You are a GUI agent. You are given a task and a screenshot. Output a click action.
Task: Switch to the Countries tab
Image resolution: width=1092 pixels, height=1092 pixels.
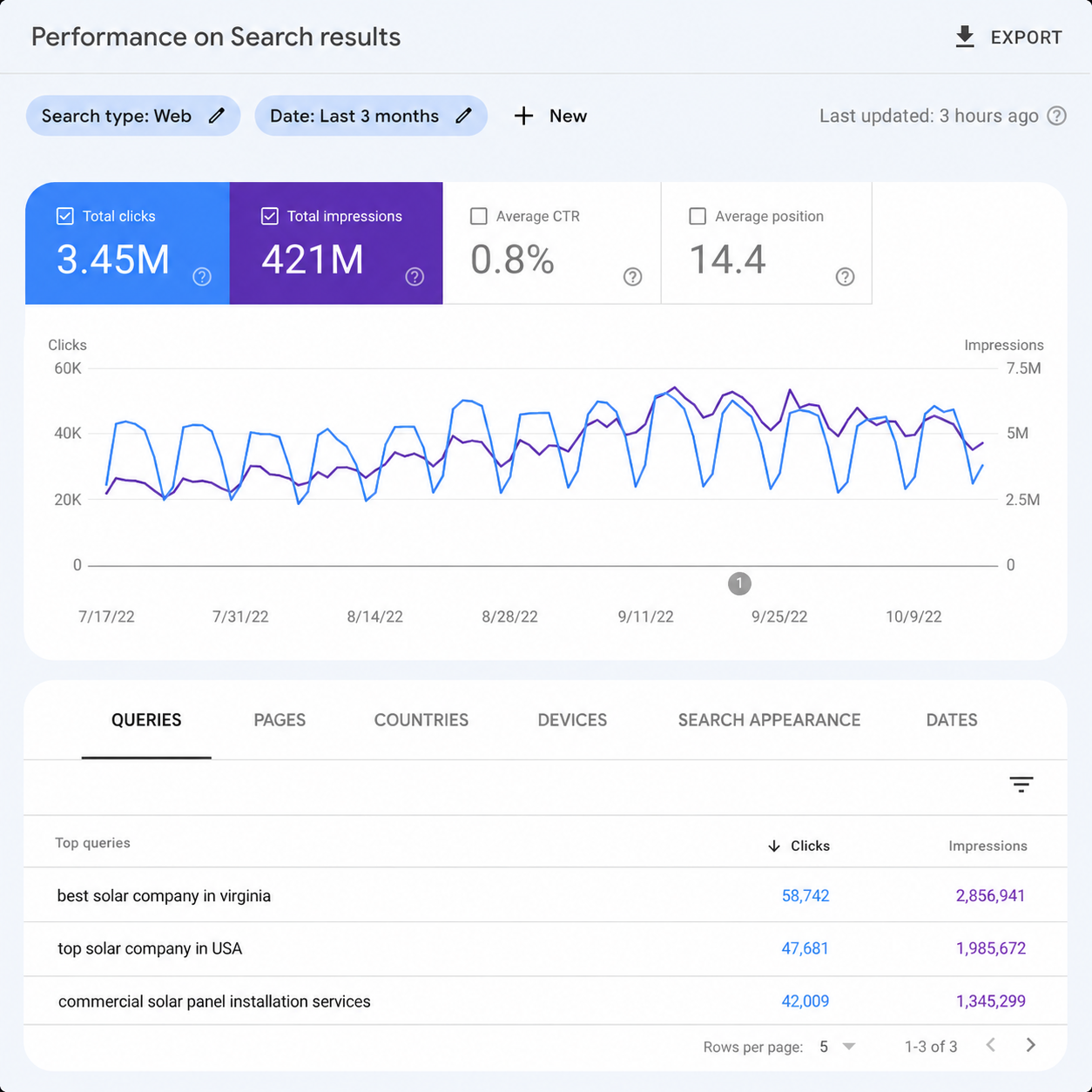421,720
